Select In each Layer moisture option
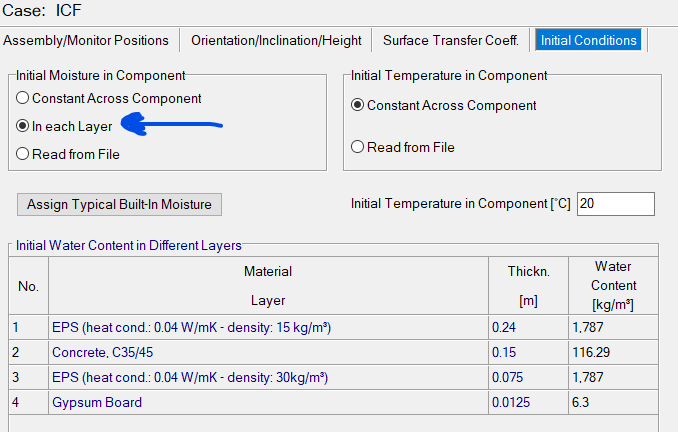678x432 pixels. coord(23,127)
